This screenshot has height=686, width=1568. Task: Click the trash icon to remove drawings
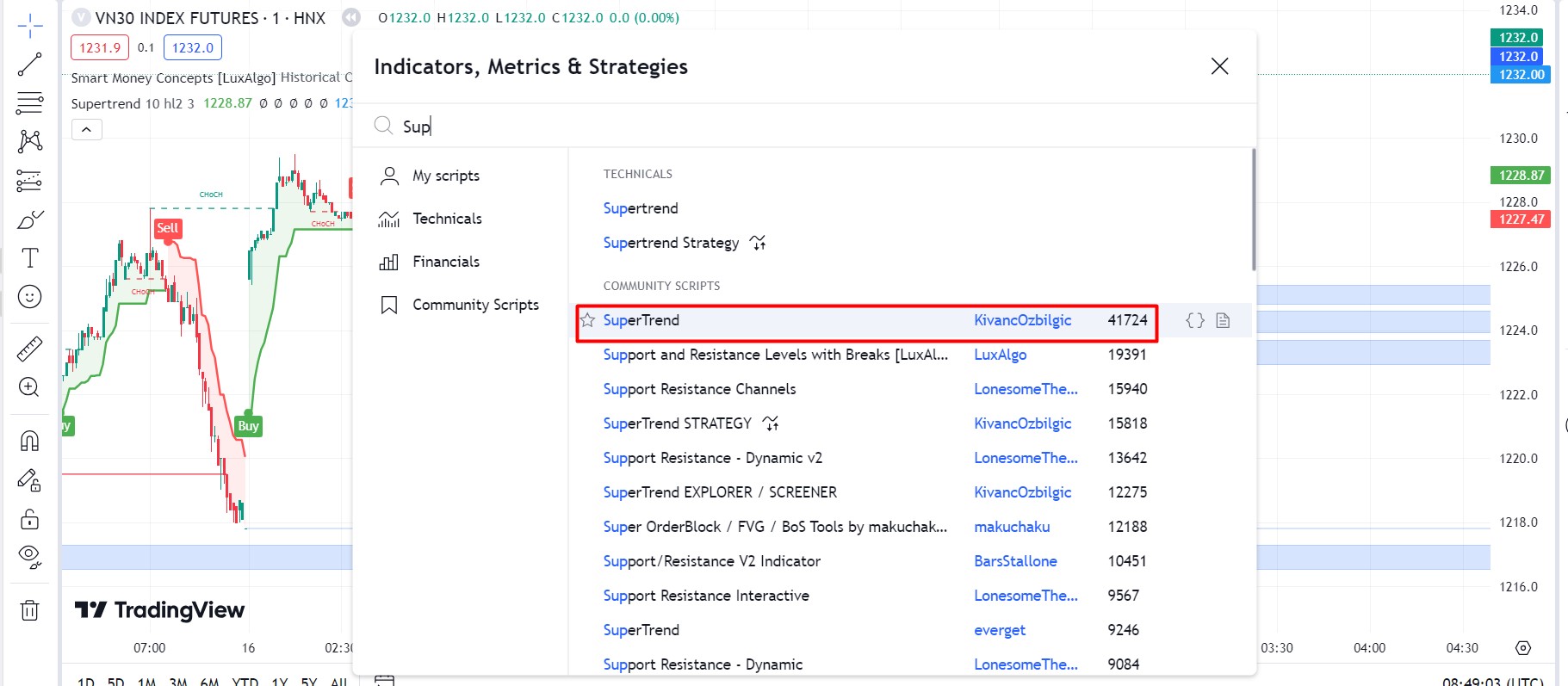(x=29, y=610)
